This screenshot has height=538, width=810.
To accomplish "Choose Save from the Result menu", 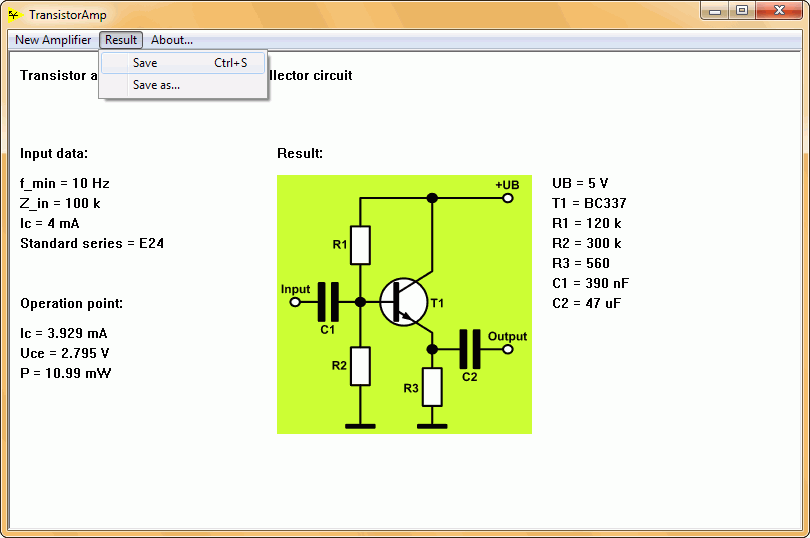I will [183, 63].
